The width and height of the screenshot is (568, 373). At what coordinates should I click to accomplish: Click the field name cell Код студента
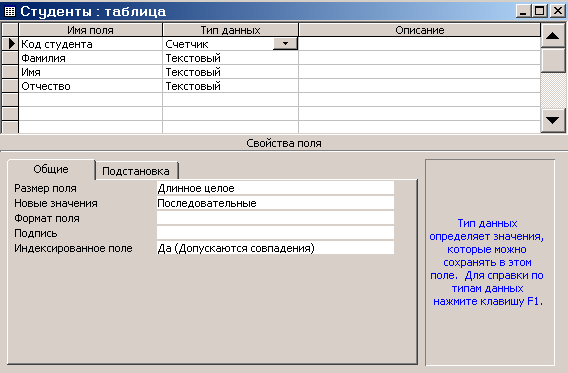click(91, 44)
